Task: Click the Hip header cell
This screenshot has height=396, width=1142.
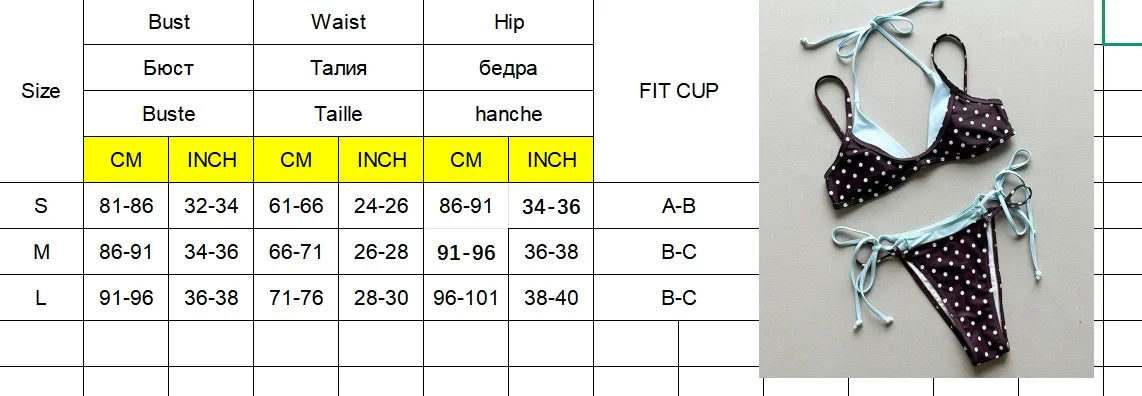Action: coord(508,23)
